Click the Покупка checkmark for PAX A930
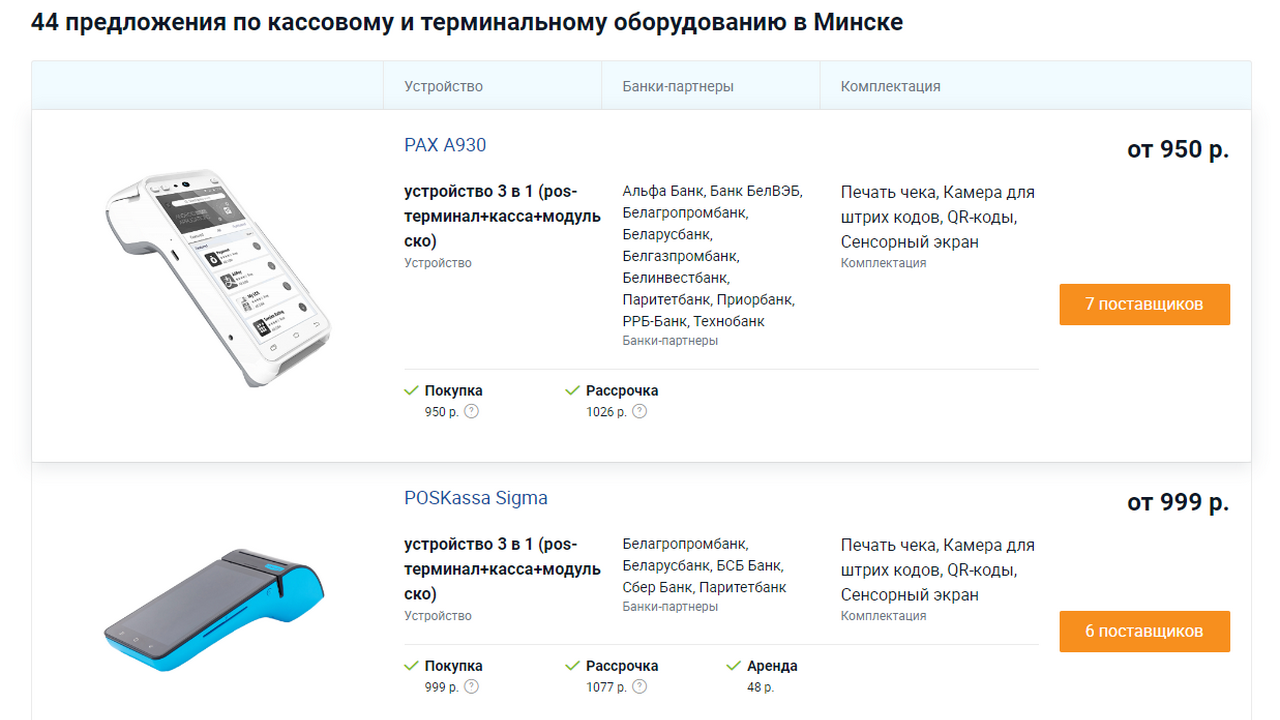Viewport: 1280px width, 720px height. click(411, 390)
